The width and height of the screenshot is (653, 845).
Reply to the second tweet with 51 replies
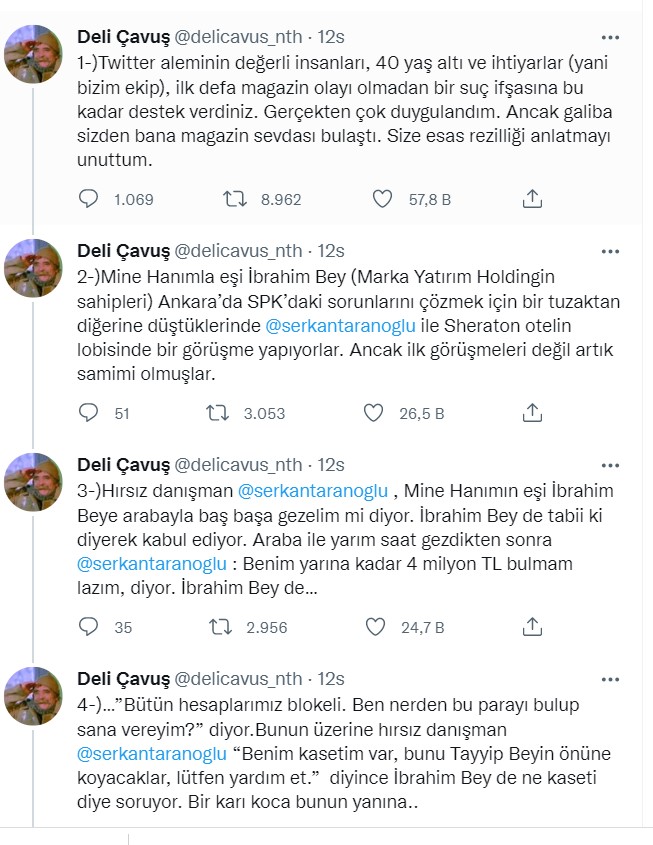click(89, 412)
